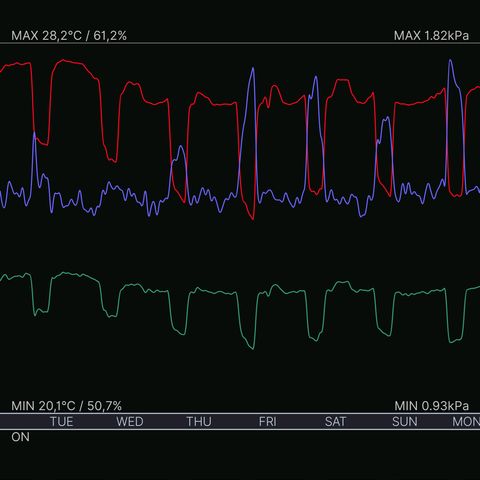This screenshot has height=480, width=480.
Task: Click the purple VPD spike before Friday
Action: click(253, 69)
